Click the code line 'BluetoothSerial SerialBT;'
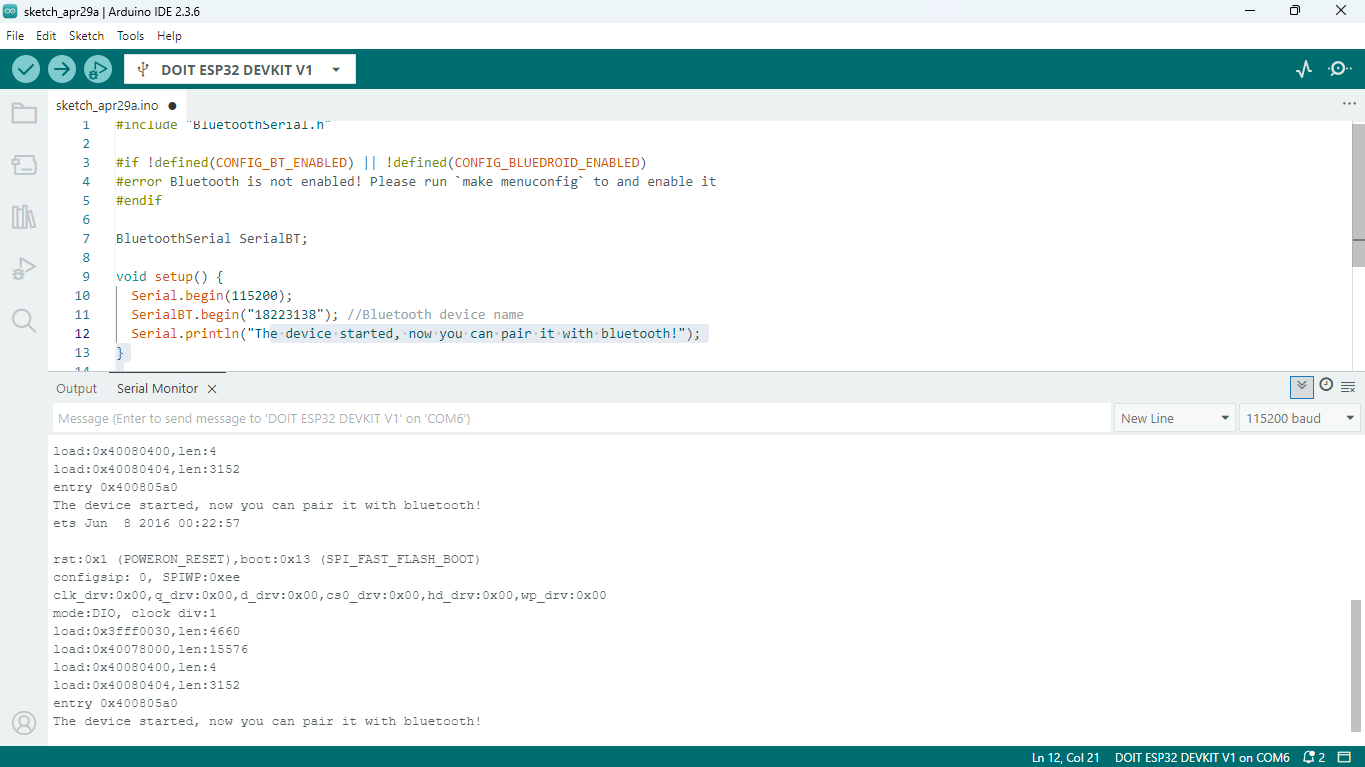 coord(212,238)
